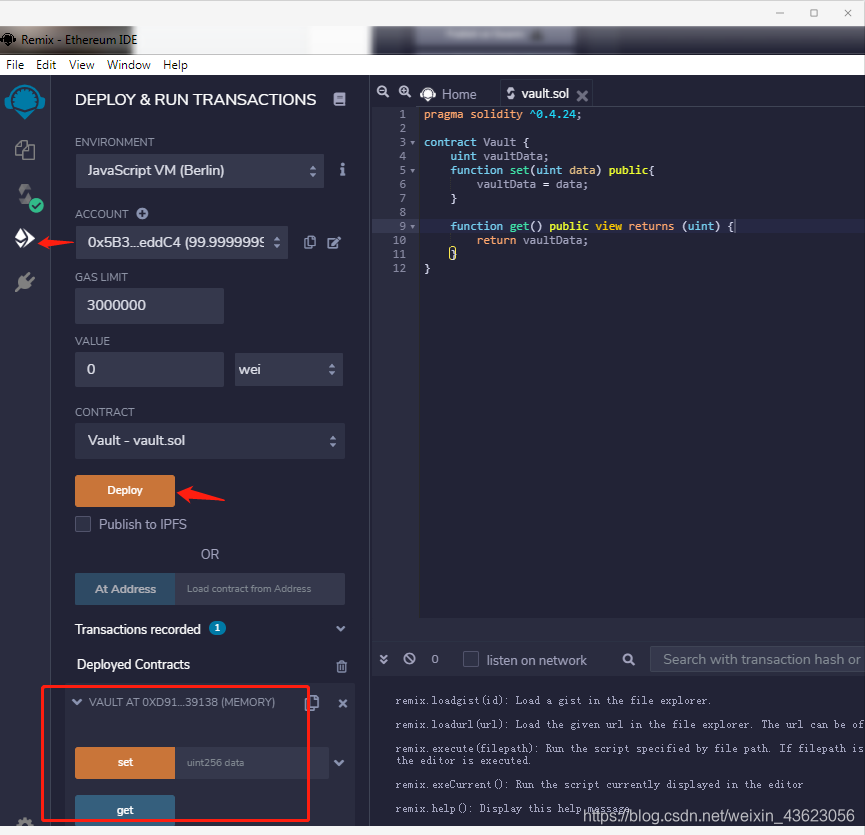Open the settings gear icon in the sidebar
865x835 pixels.
(x=25, y=821)
